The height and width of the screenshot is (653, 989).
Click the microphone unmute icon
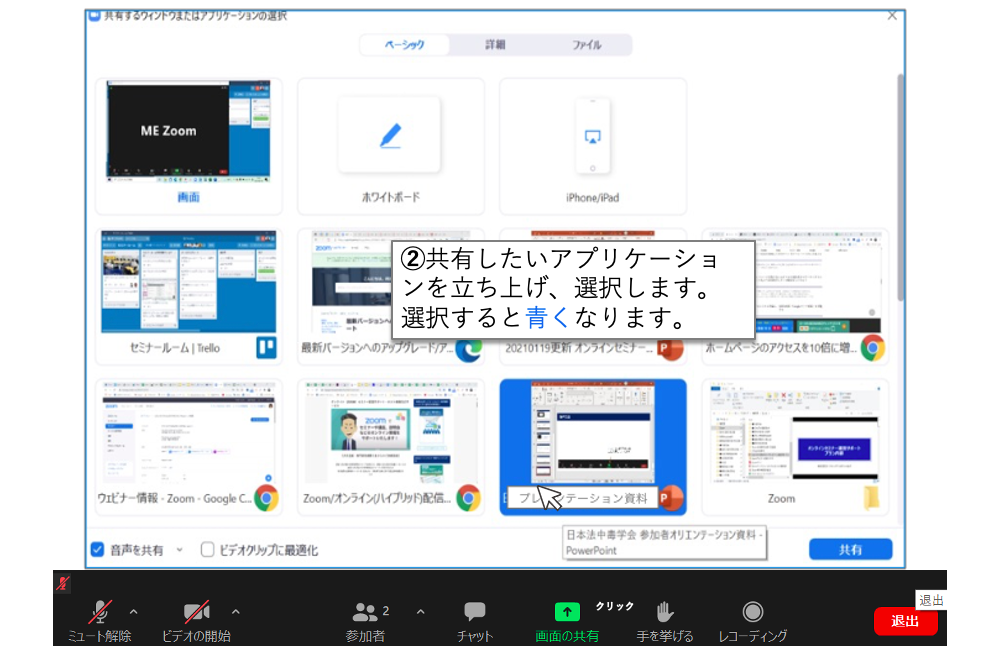click(100, 611)
